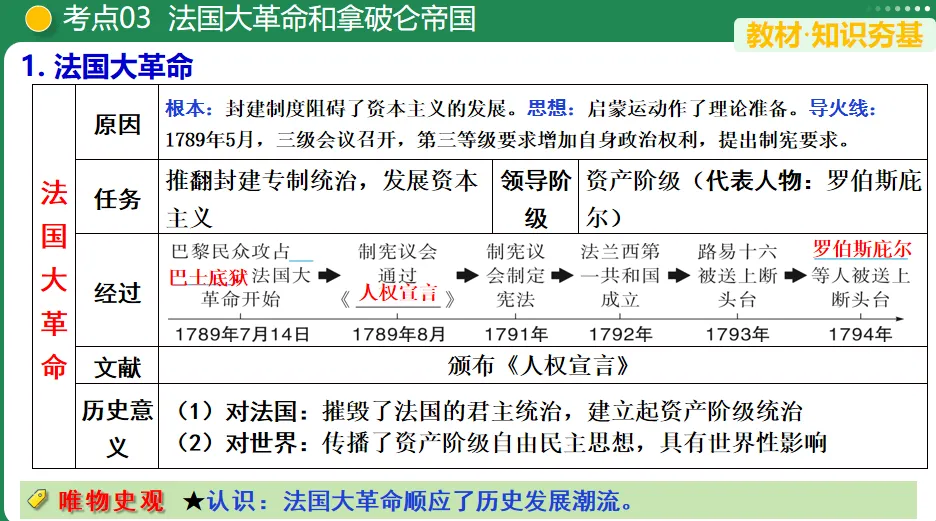Click the timeline date 1789年8月
Screen dimensions: 936x521
coord(399,334)
